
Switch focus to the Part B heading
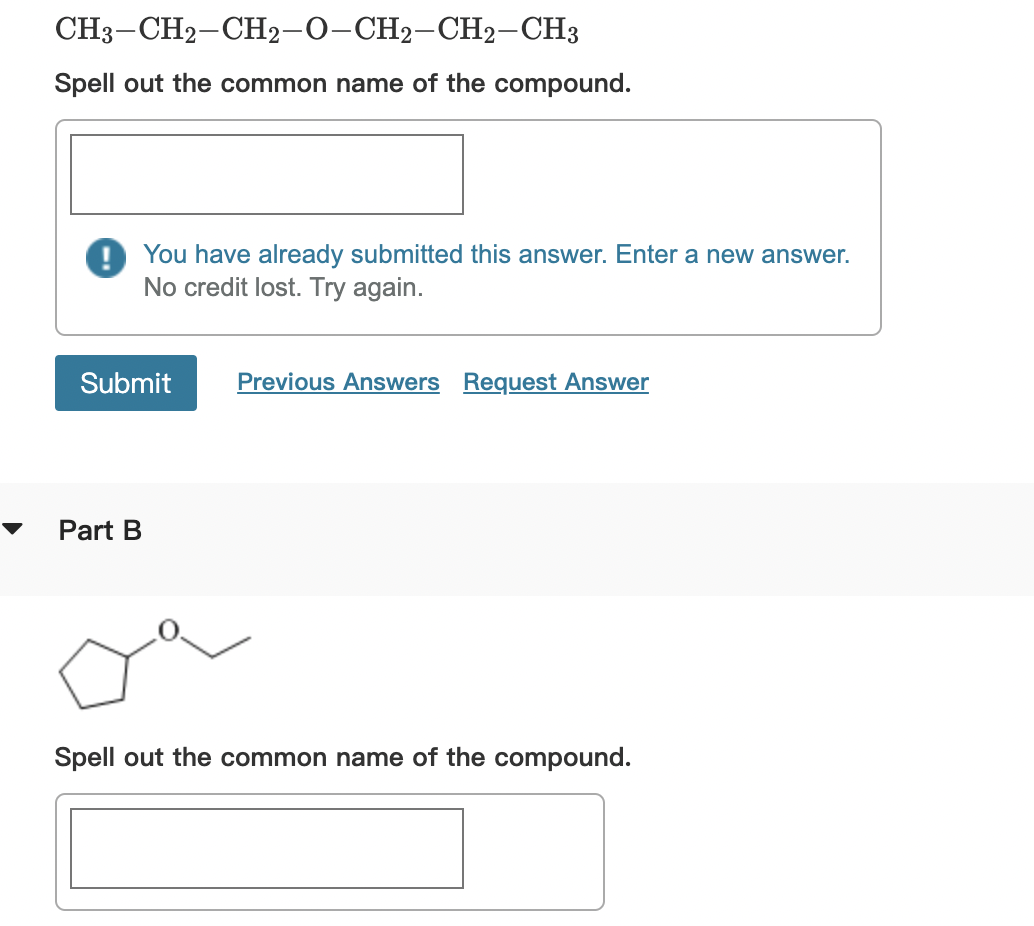click(x=100, y=531)
